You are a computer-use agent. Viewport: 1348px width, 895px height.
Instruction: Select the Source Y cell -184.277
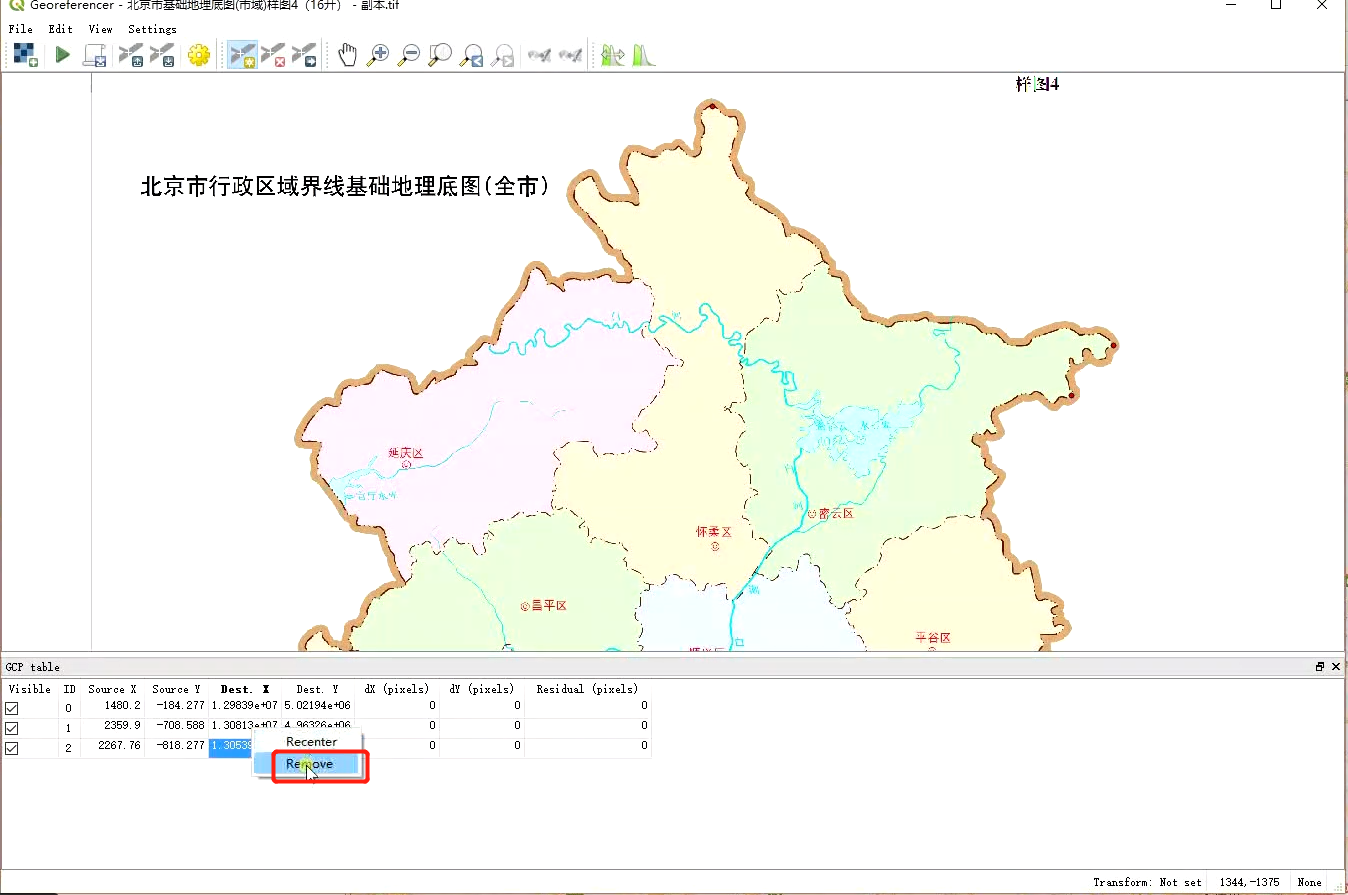coord(177,706)
